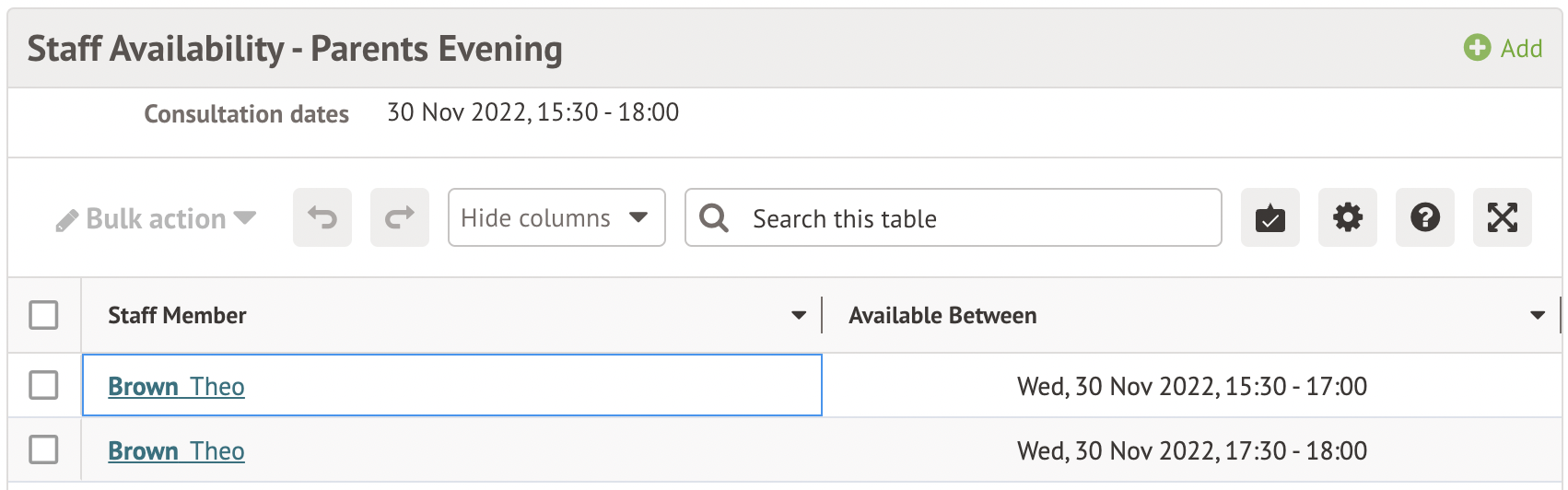
Task: Click the calendar checkmark icon
Action: click(x=1270, y=218)
